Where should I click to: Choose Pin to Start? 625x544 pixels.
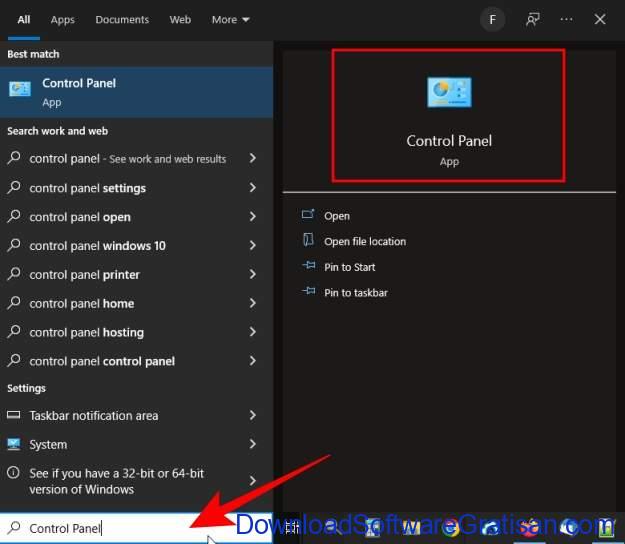point(350,267)
